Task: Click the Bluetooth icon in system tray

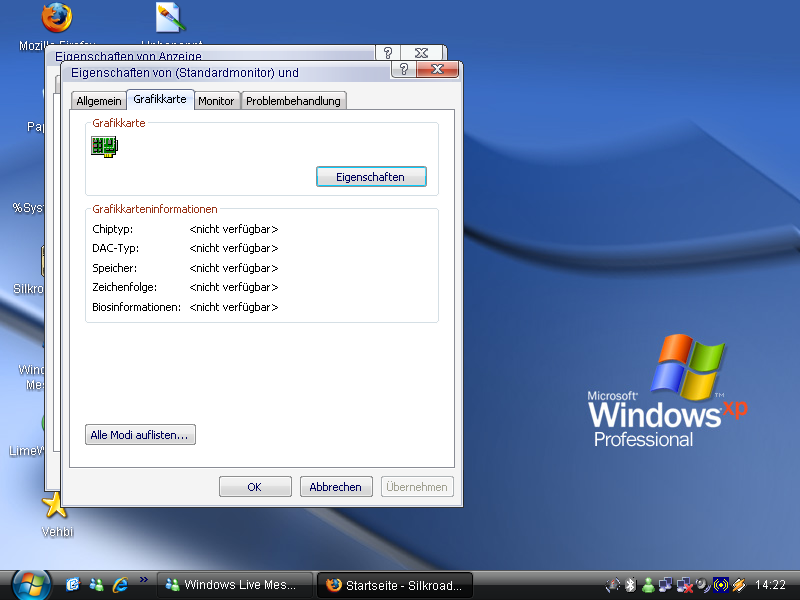Action: point(630,585)
